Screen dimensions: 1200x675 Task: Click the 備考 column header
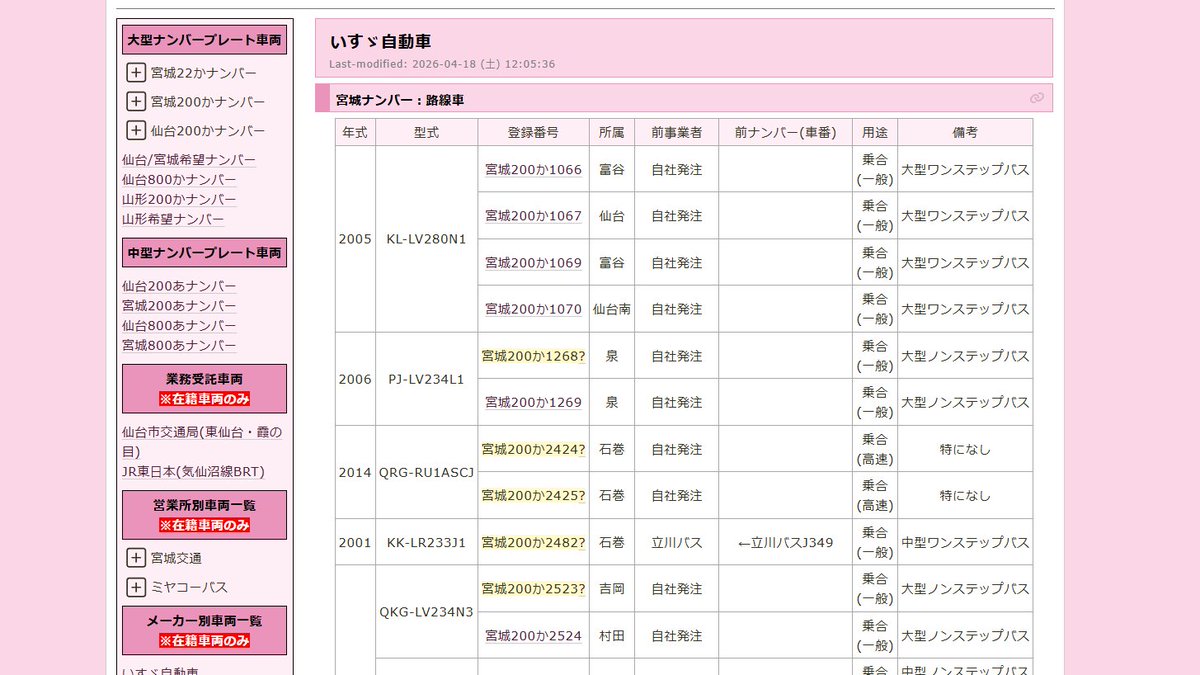pos(965,132)
